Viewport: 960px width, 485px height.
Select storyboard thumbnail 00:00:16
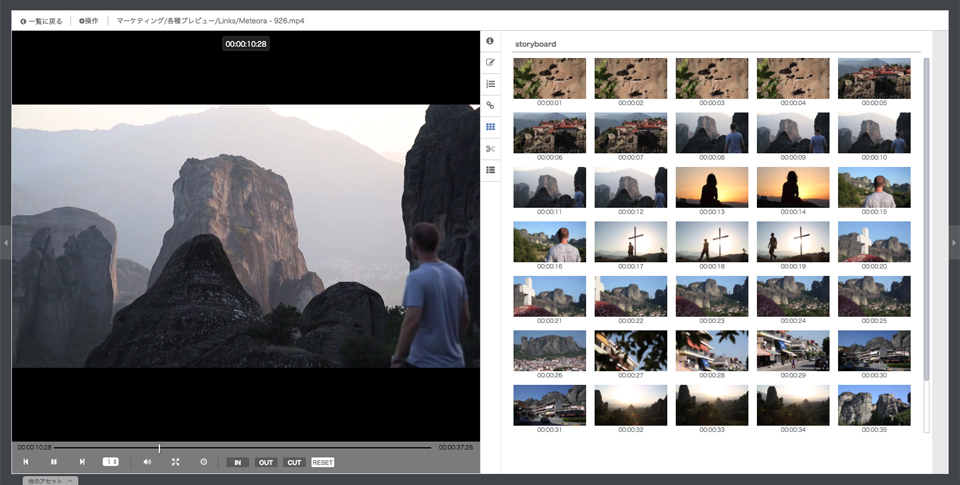coord(549,242)
